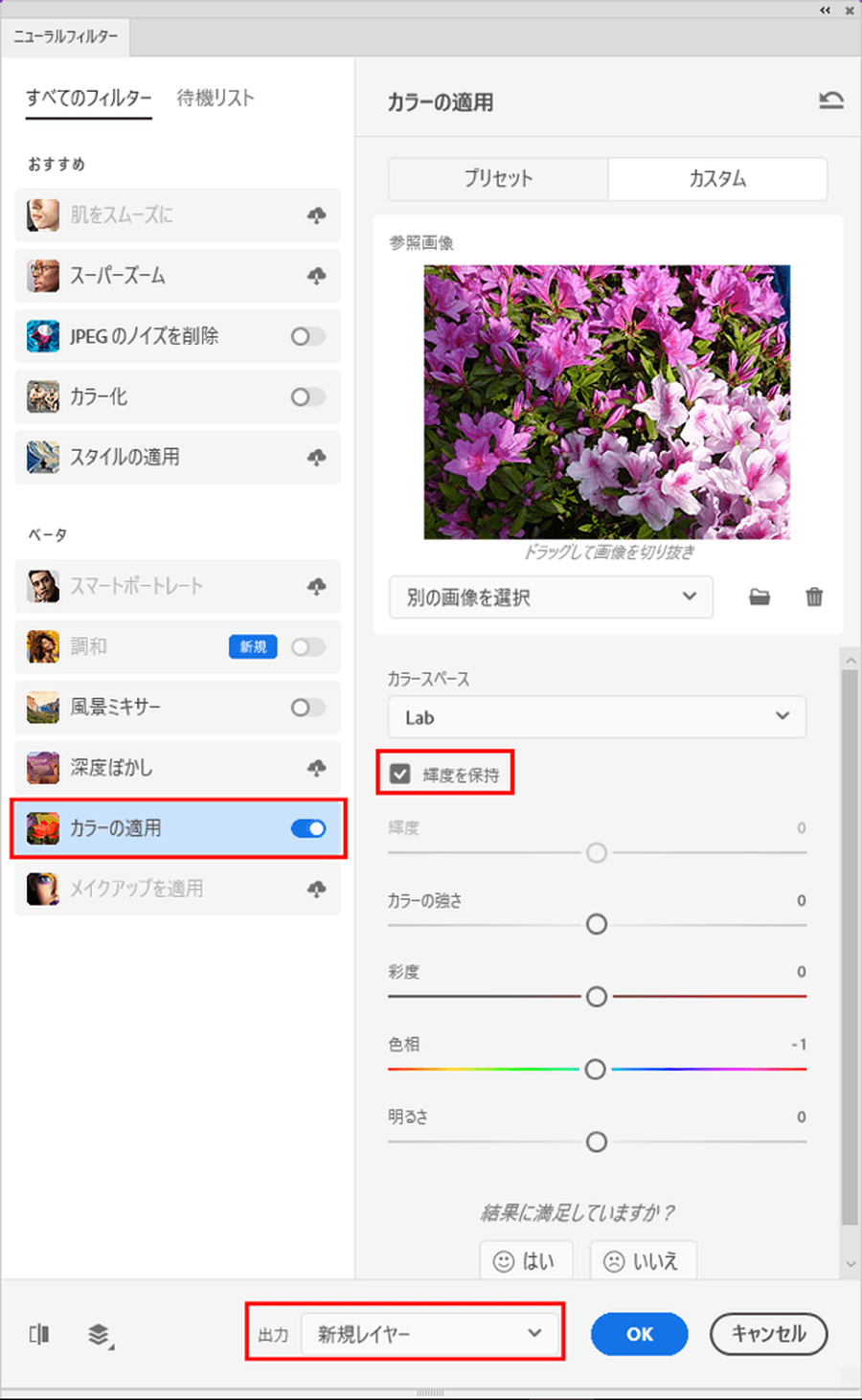Image resolution: width=862 pixels, height=1400 pixels.
Task: Click the メイクアップを適用 thumbnail icon
Action: click(x=43, y=889)
